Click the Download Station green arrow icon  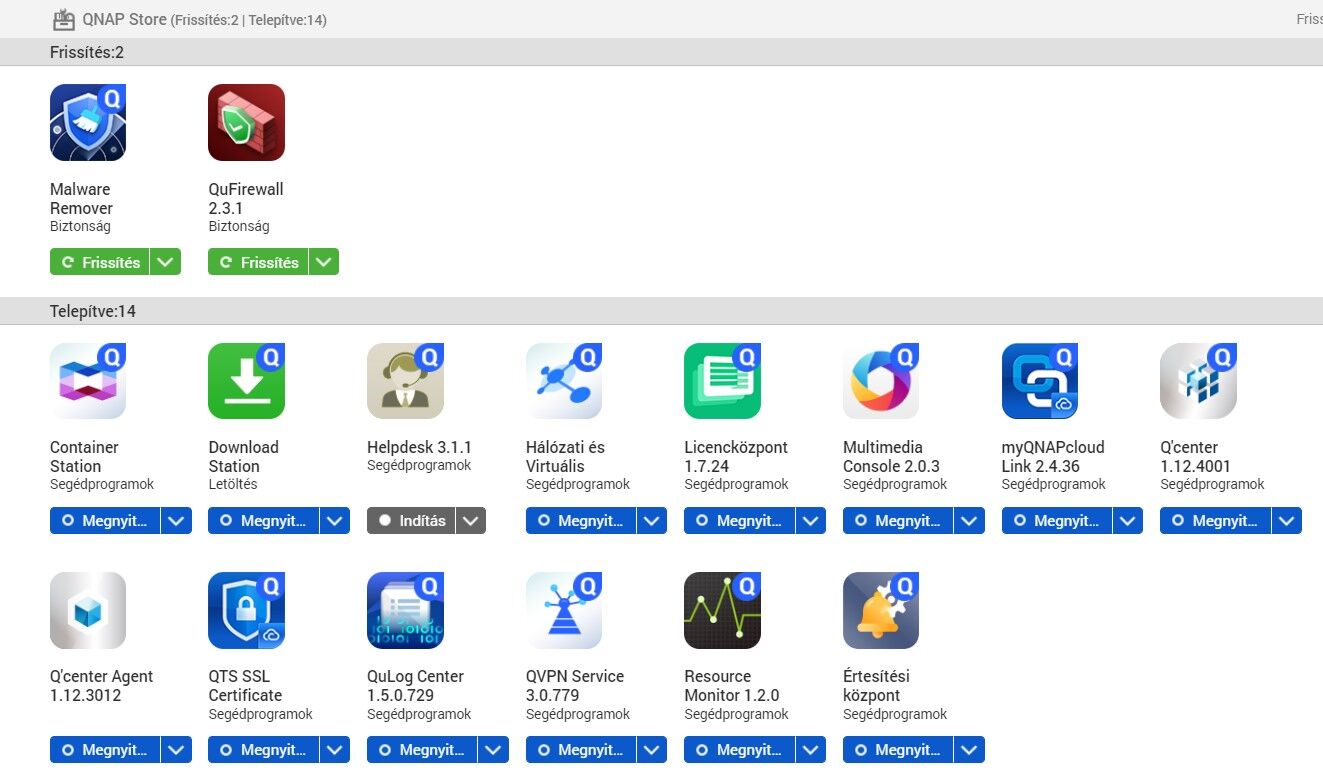(x=246, y=381)
